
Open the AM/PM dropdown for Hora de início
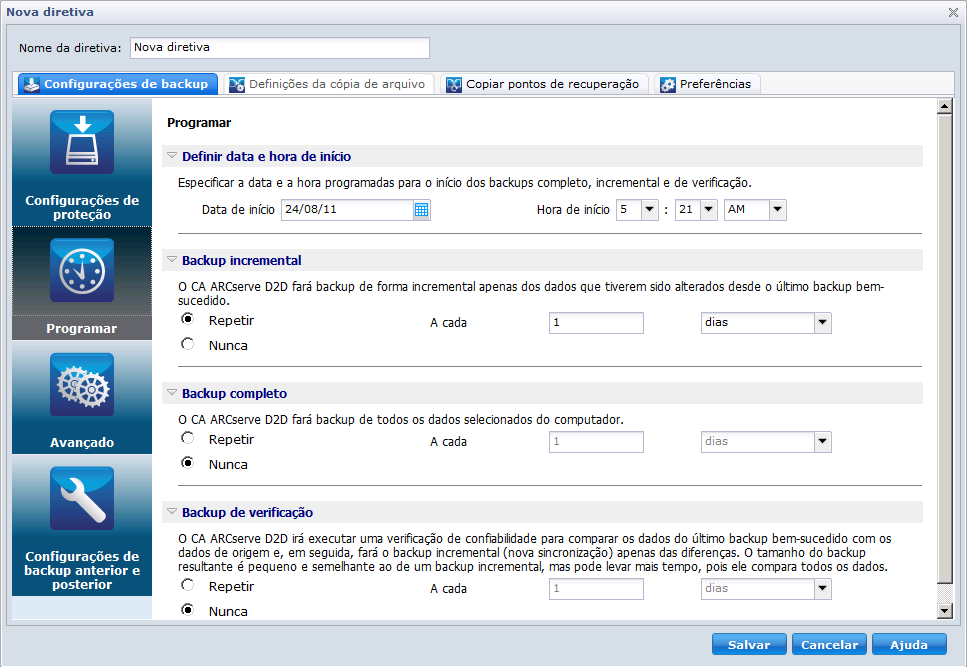click(778, 209)
